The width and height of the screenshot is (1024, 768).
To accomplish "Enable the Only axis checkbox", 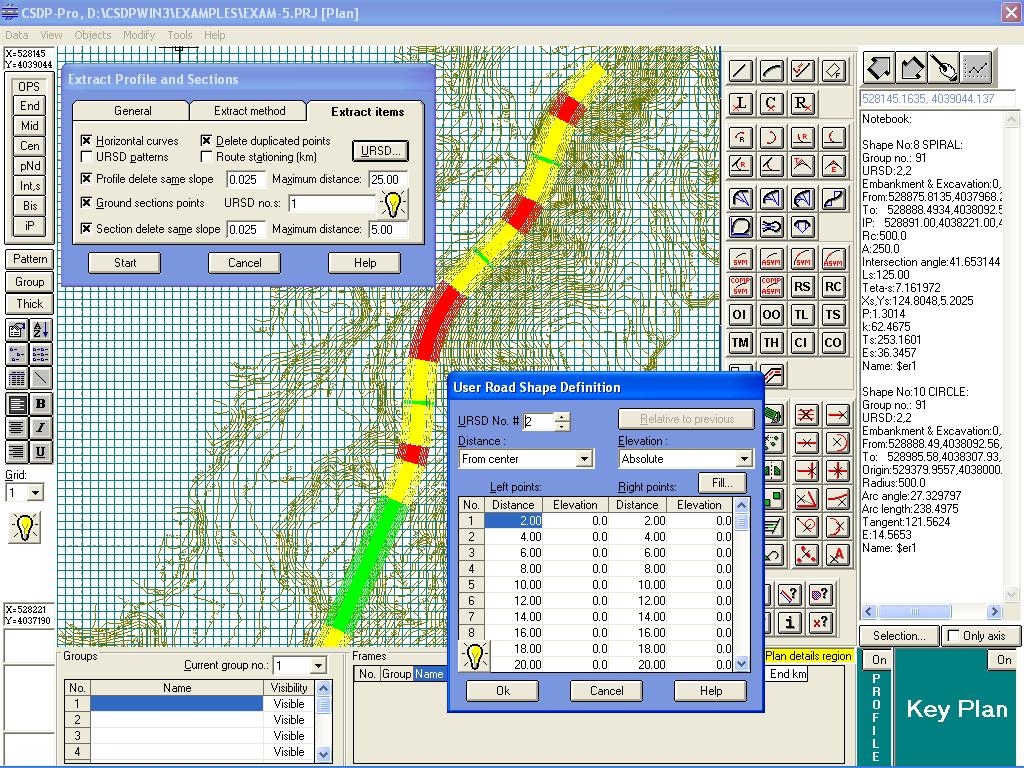I will point(953,635).
